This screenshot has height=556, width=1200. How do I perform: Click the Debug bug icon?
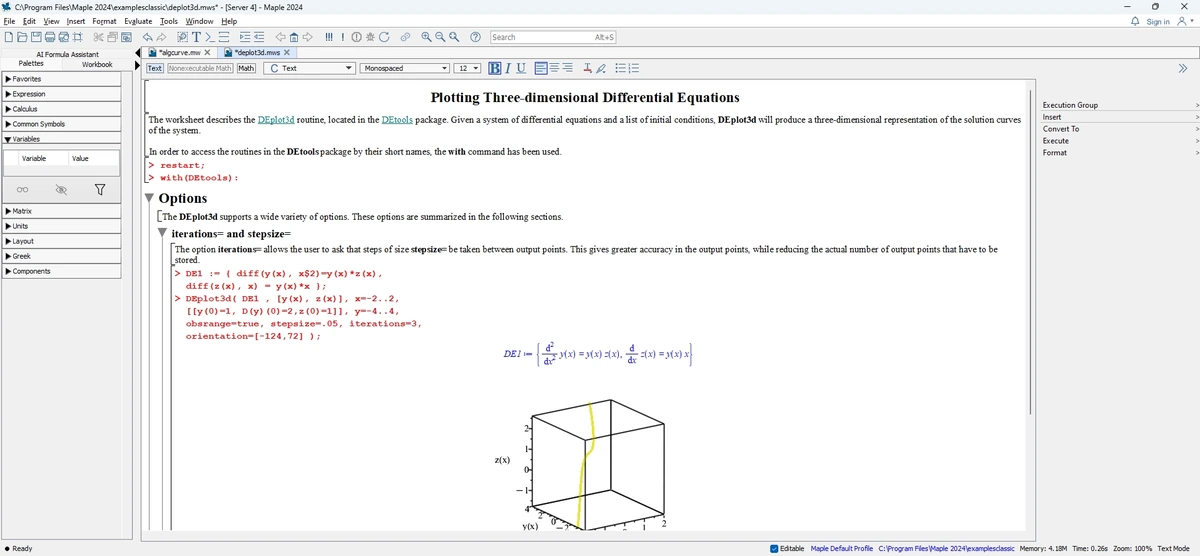[x=370, y=37]
